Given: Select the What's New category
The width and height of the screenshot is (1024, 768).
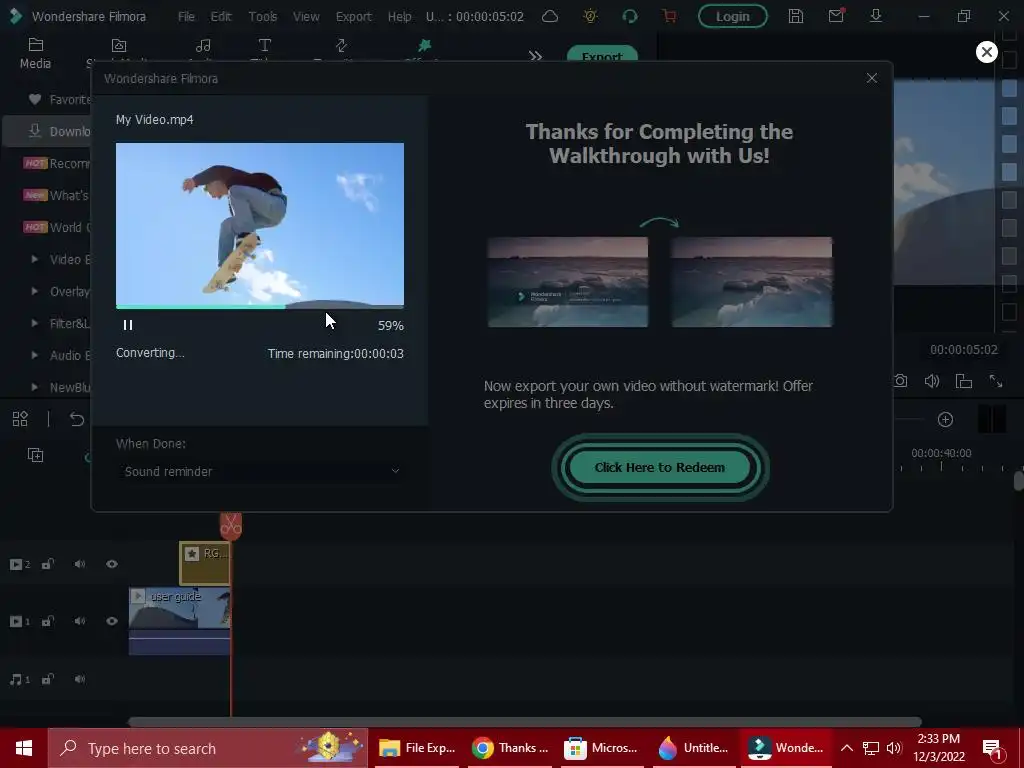Looking at the screenshot, I should [x=57, y=195].
